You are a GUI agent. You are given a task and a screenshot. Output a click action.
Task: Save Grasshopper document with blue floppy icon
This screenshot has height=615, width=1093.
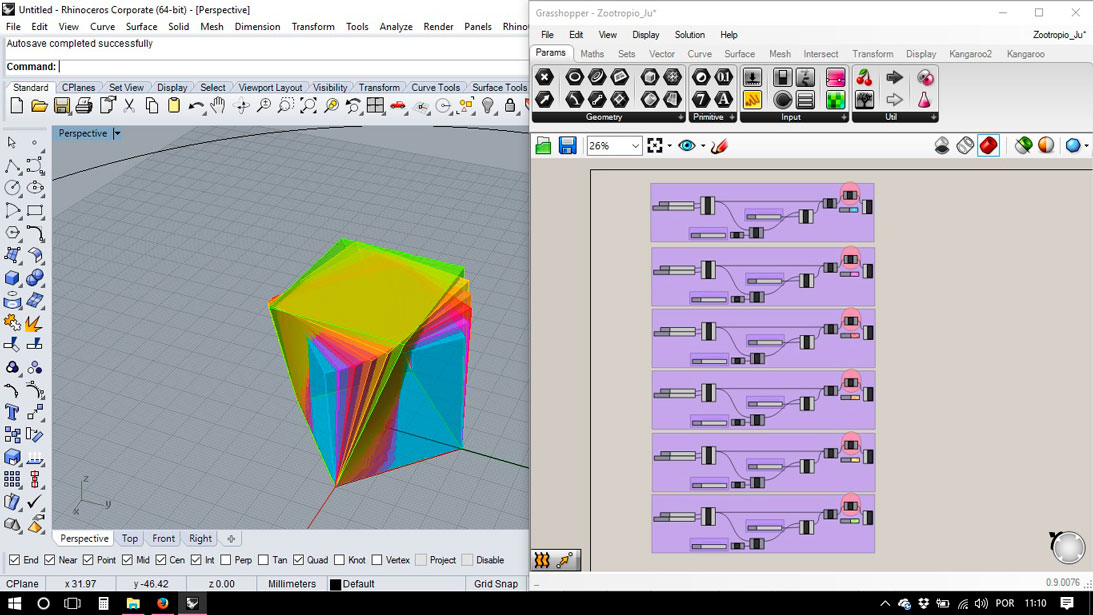tap(567, 146)
